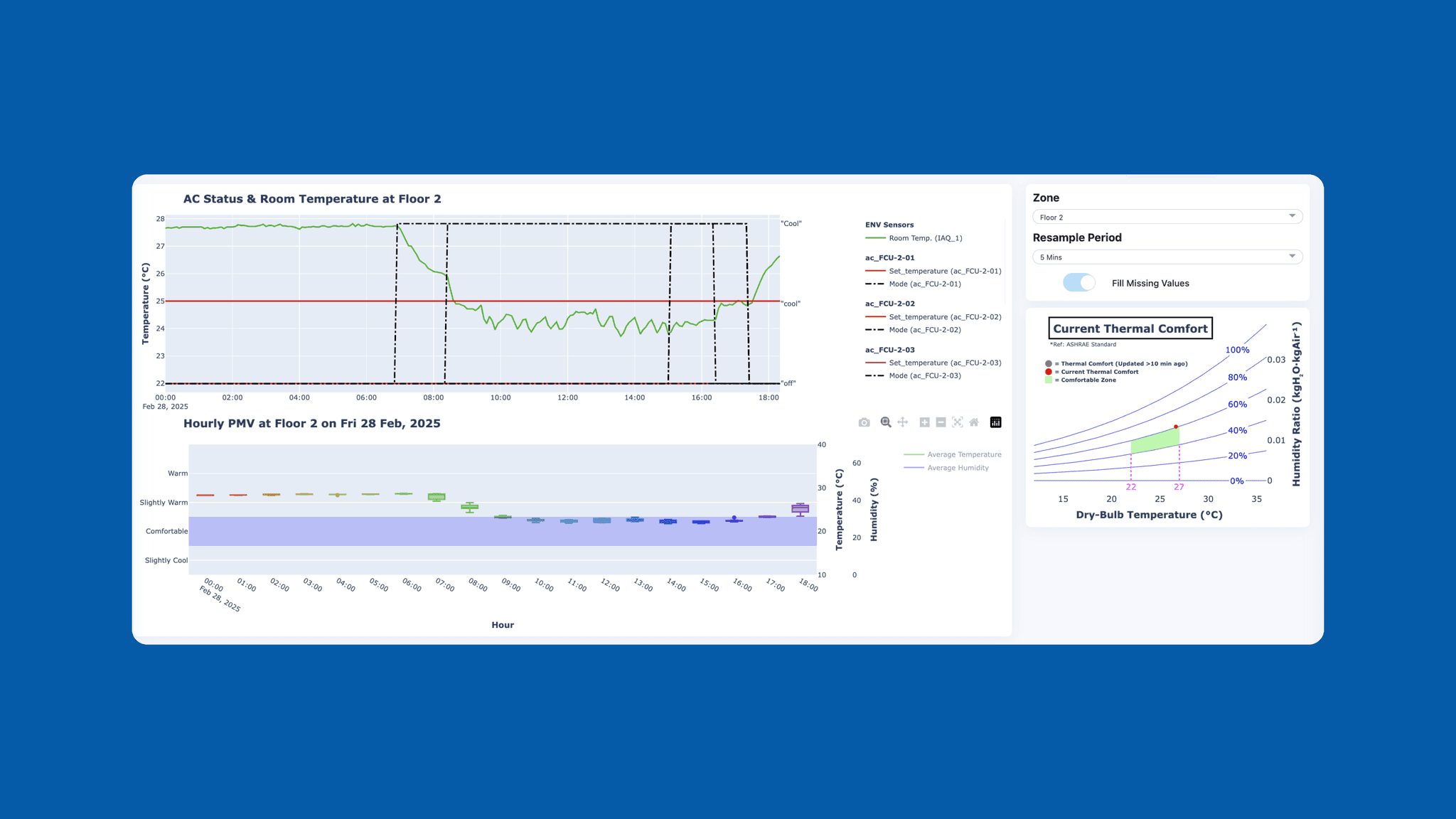Image resolution: width=1456 pixels, height=819 pixels.
Task: Click Mode (ac_FCU-2-03) legend entry
Action: click(924, 375)
